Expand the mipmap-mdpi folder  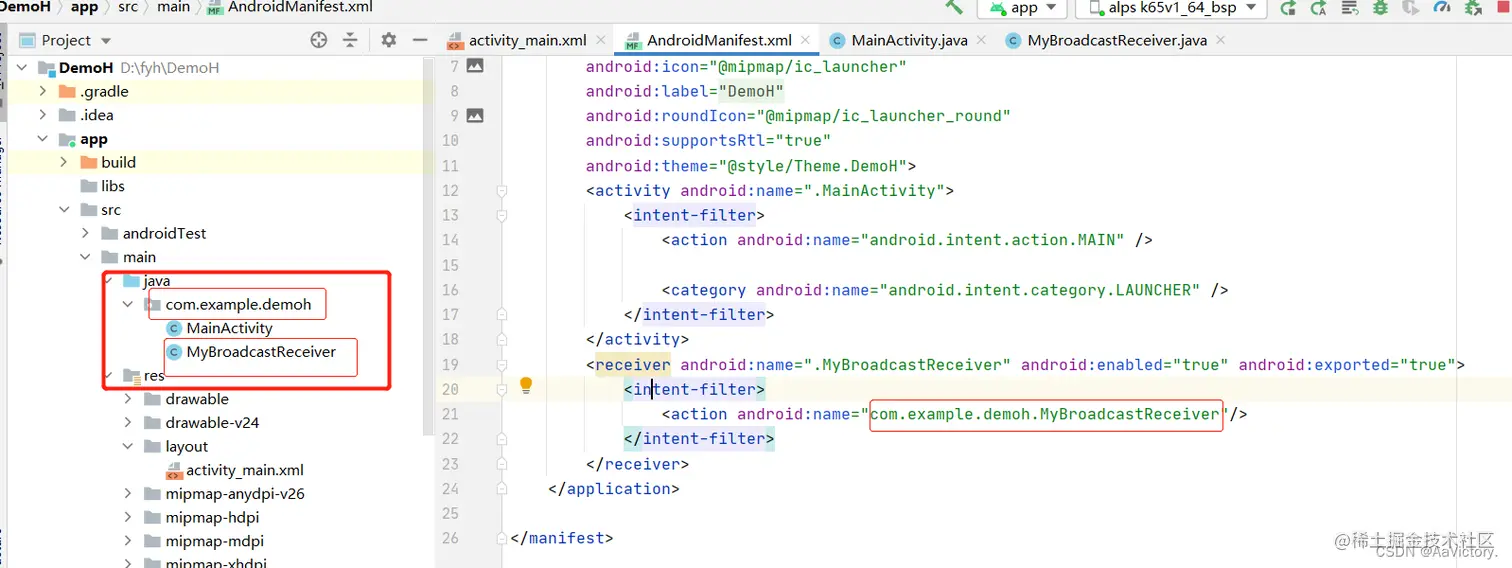point(128,541)
